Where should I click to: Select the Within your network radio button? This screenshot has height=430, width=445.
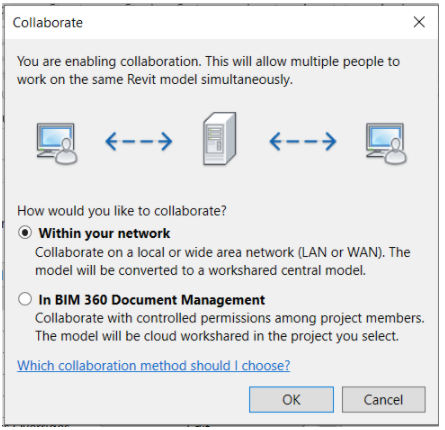[x=25, y=232]
